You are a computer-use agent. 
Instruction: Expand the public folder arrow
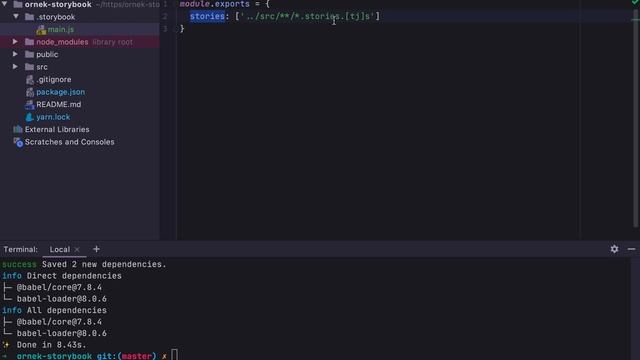[15, 54]
